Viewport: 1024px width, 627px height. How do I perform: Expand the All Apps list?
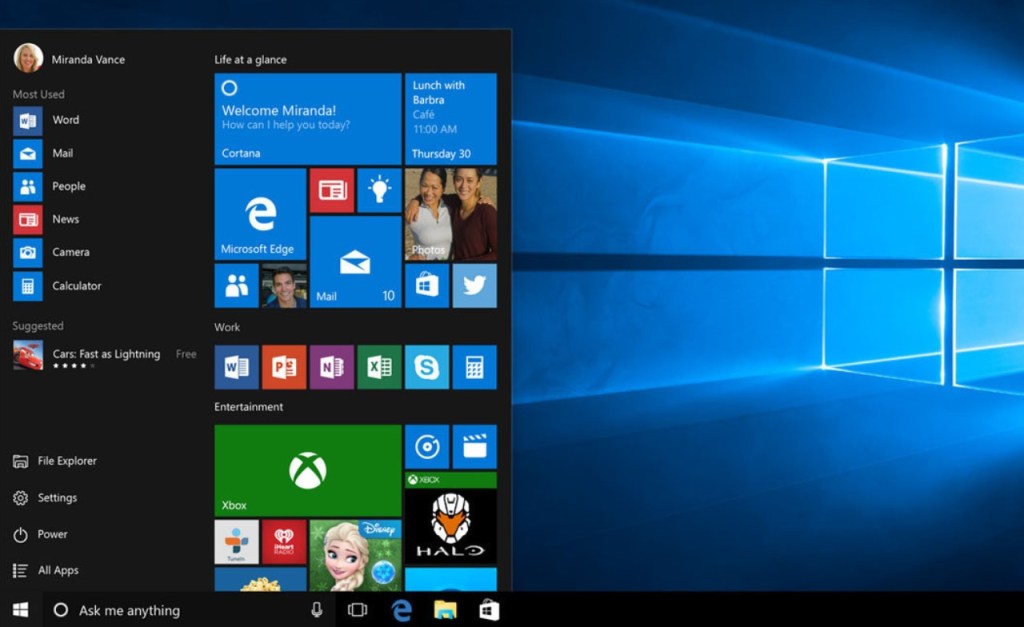pos(58,570)
